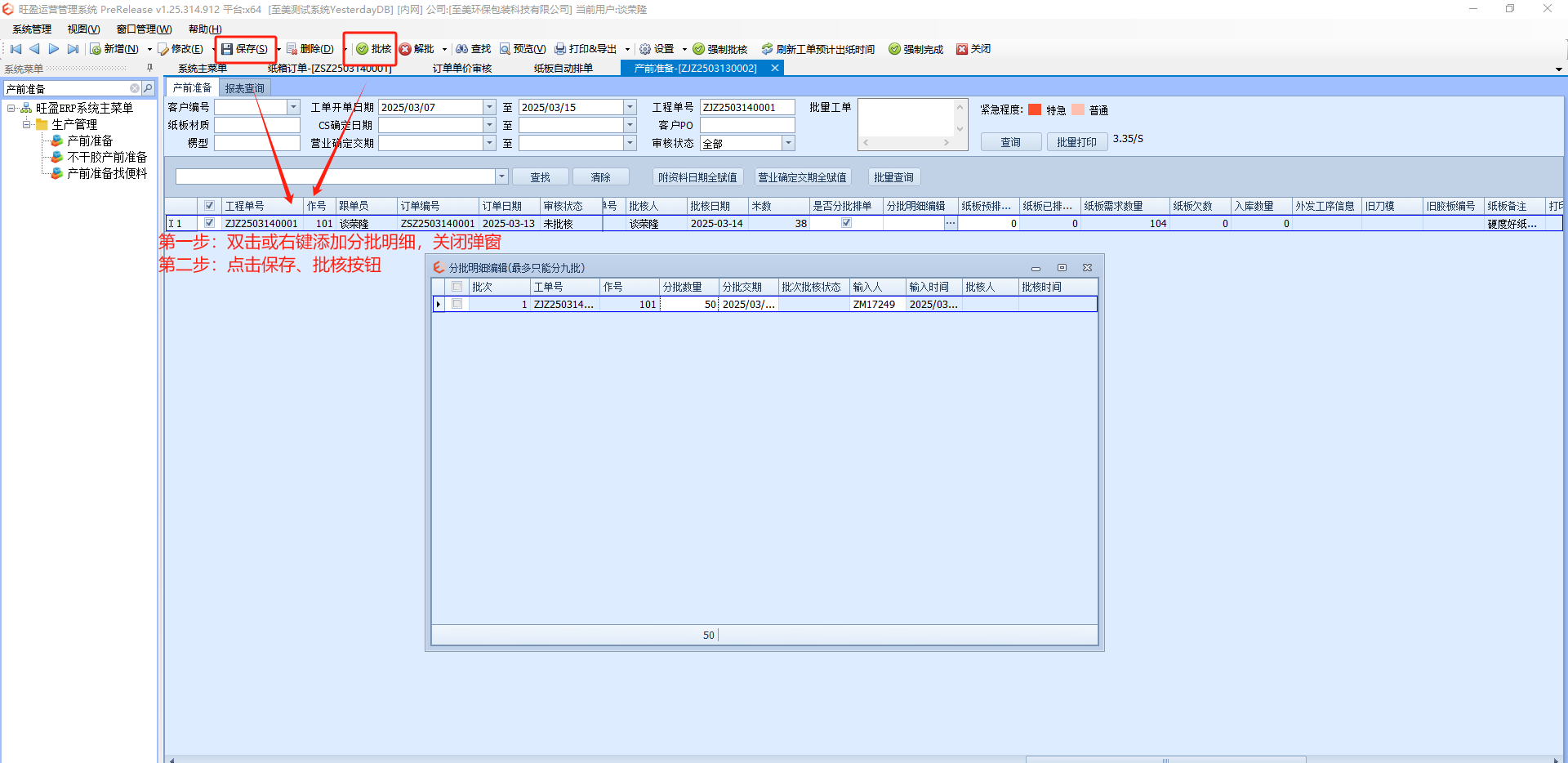The height and width of the screenshot is (763, 1568).
Task: Collapse the 生产管理 folder node
Action: click(x=27, y=124)
